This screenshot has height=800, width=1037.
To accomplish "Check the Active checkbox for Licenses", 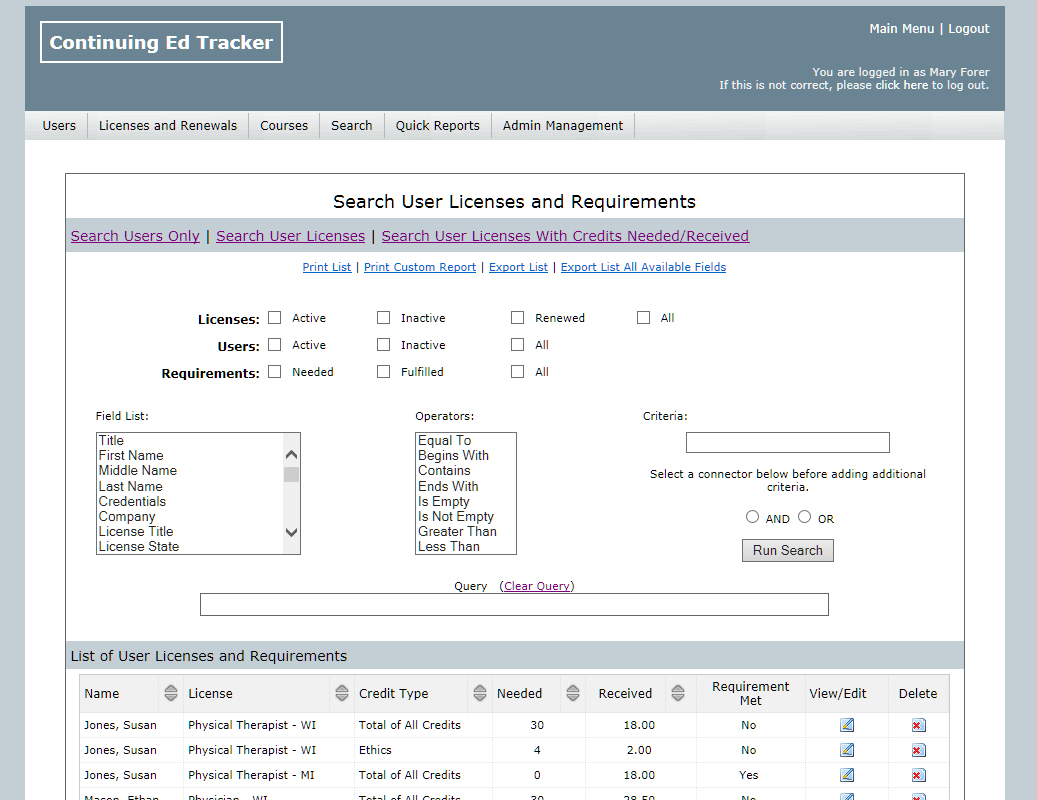I will (275, 318).
